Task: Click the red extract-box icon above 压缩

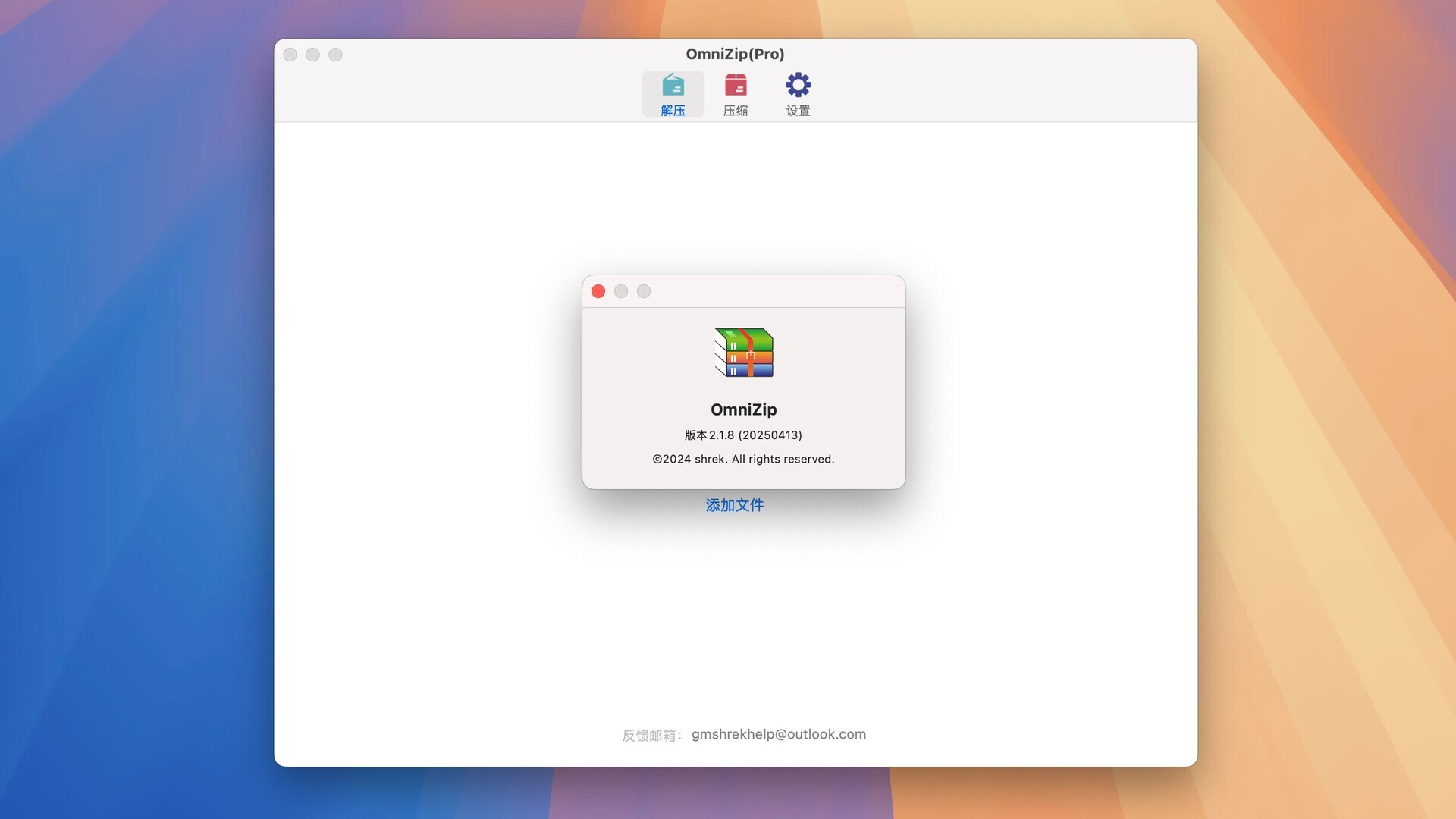Action: (735, 84)
